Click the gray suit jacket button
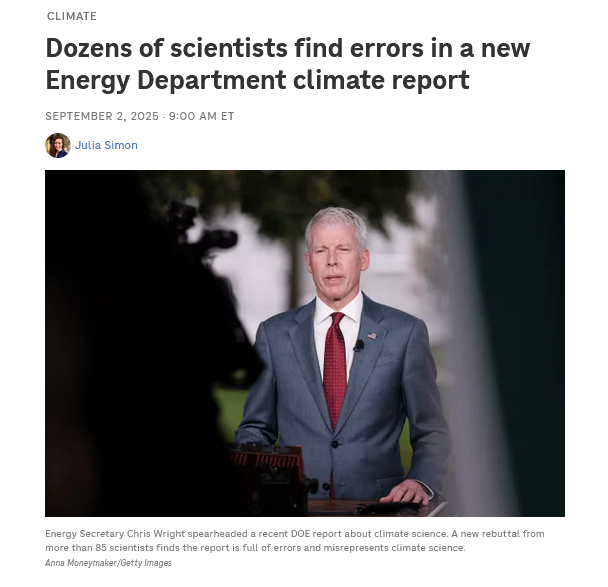The width and height of the screenshot is (608, 587). tap(335, 444)
